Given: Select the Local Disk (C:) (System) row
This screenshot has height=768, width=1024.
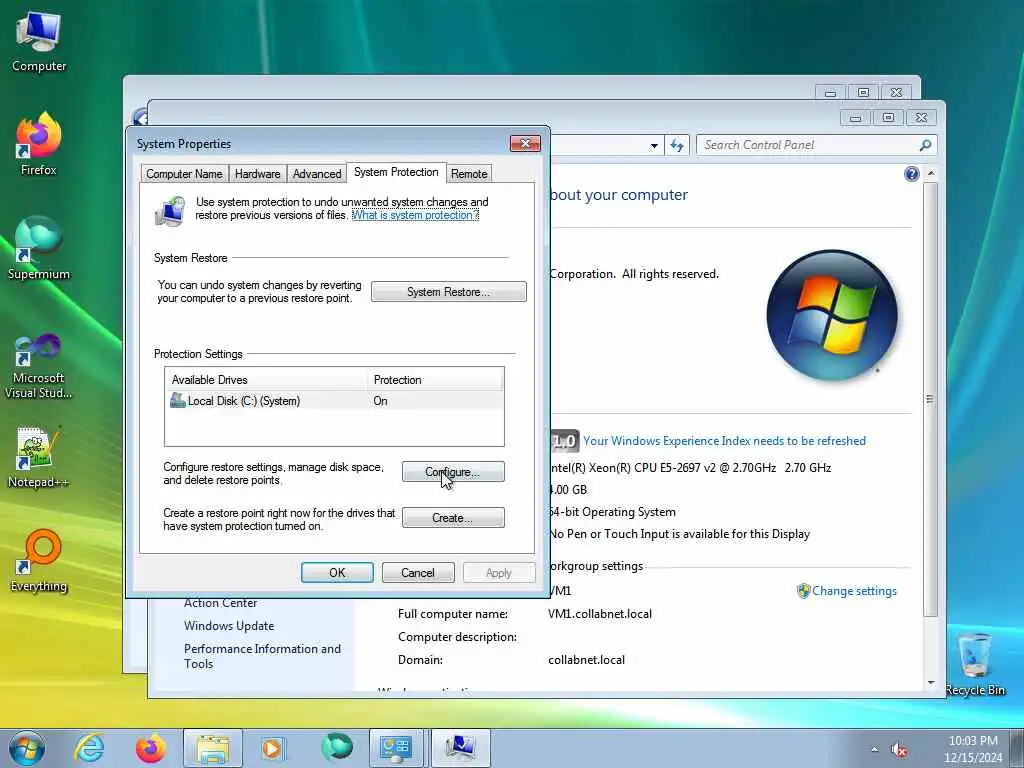Looking at the screenshot, I should pyautogui.click(x=334, y=401).
